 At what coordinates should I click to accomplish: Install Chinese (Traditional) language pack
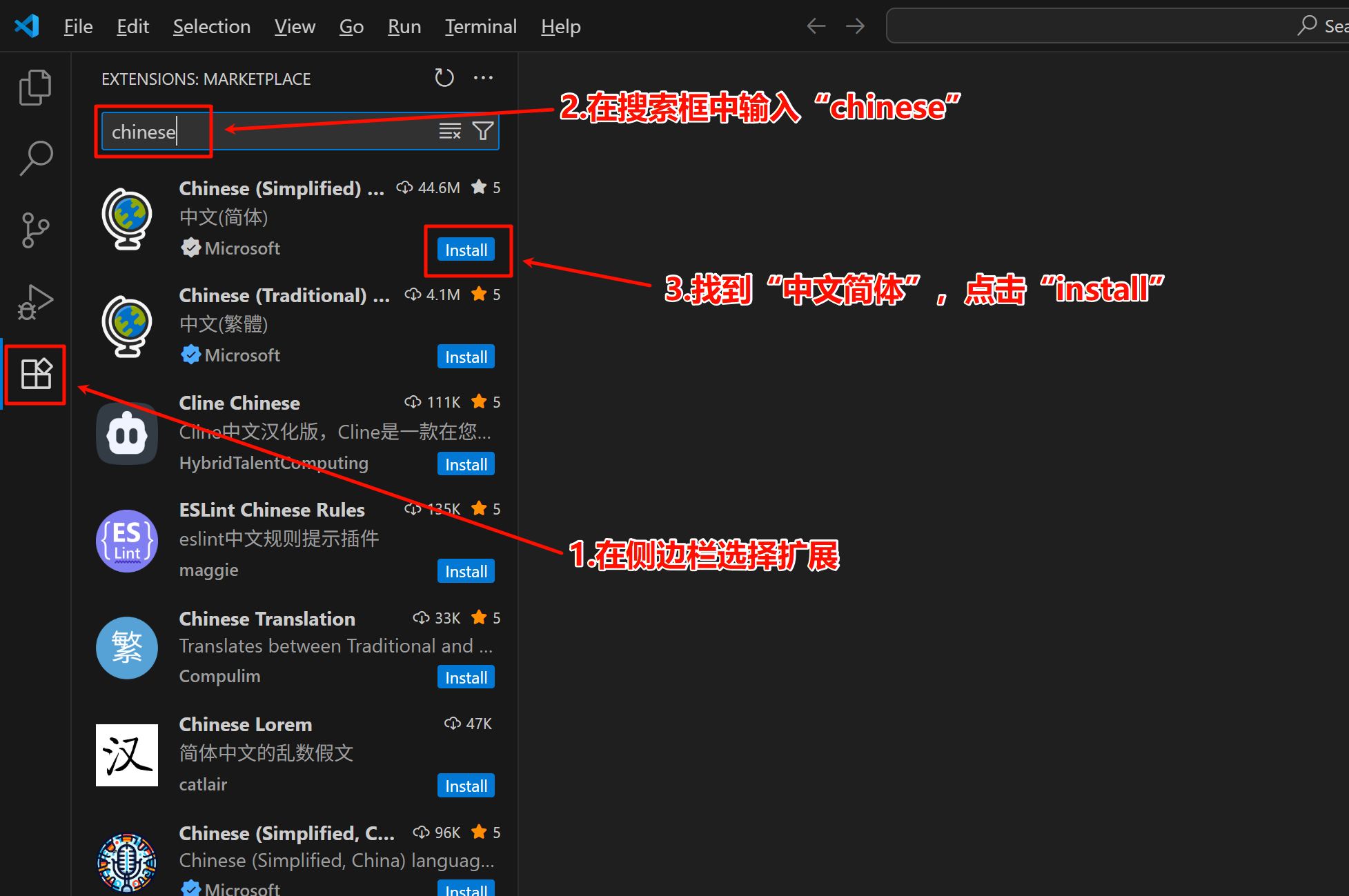[x=466, y=357]
